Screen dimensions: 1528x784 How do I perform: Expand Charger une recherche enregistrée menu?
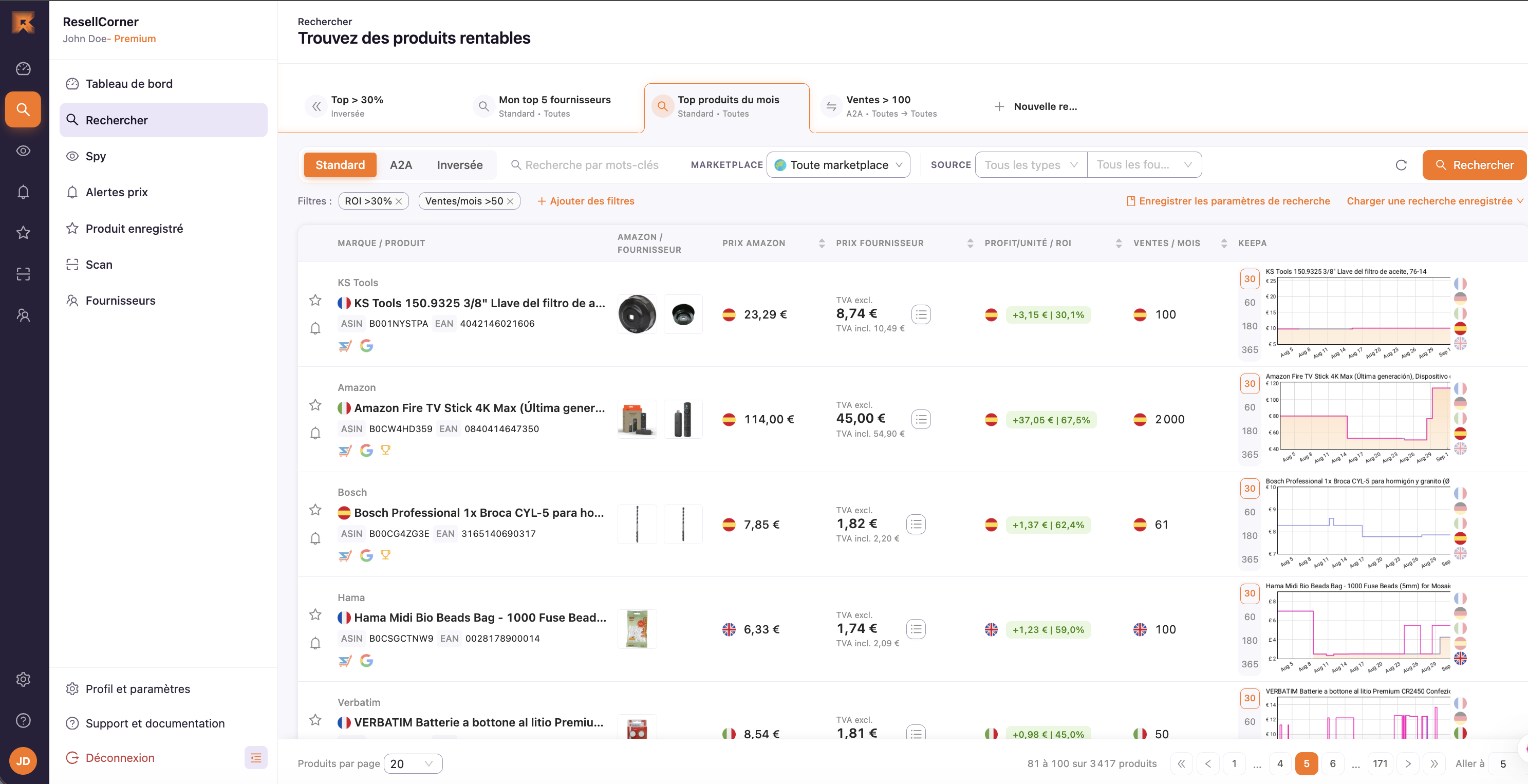(1434, 201)
